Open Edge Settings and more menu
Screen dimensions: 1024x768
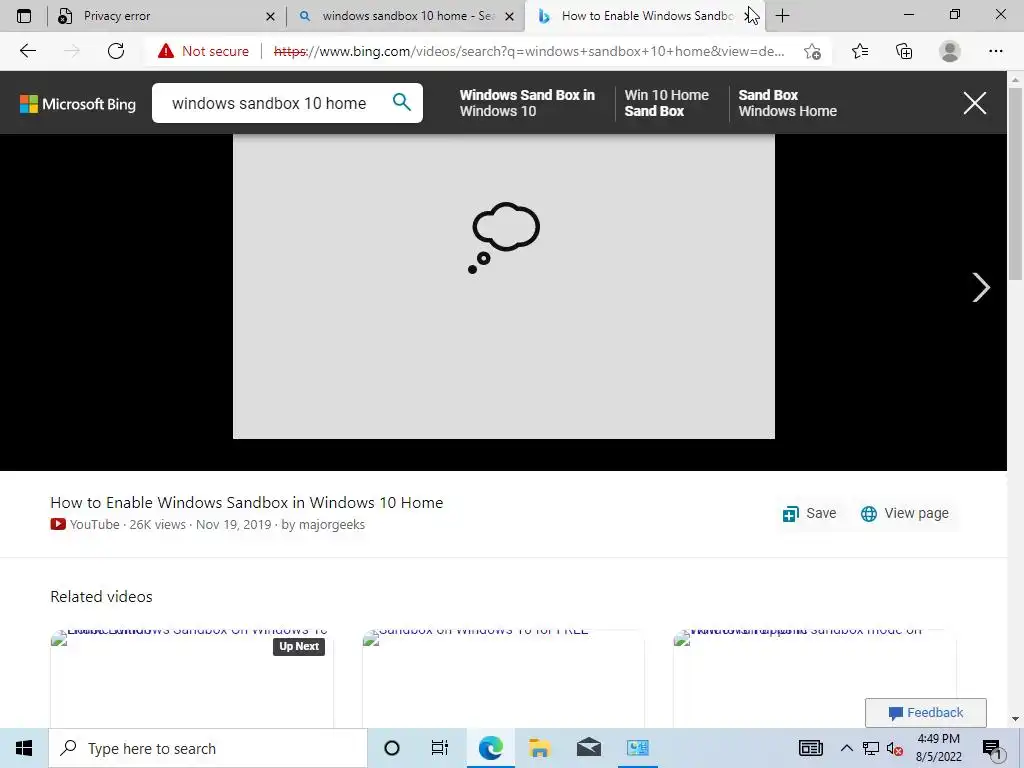[996, 51]
